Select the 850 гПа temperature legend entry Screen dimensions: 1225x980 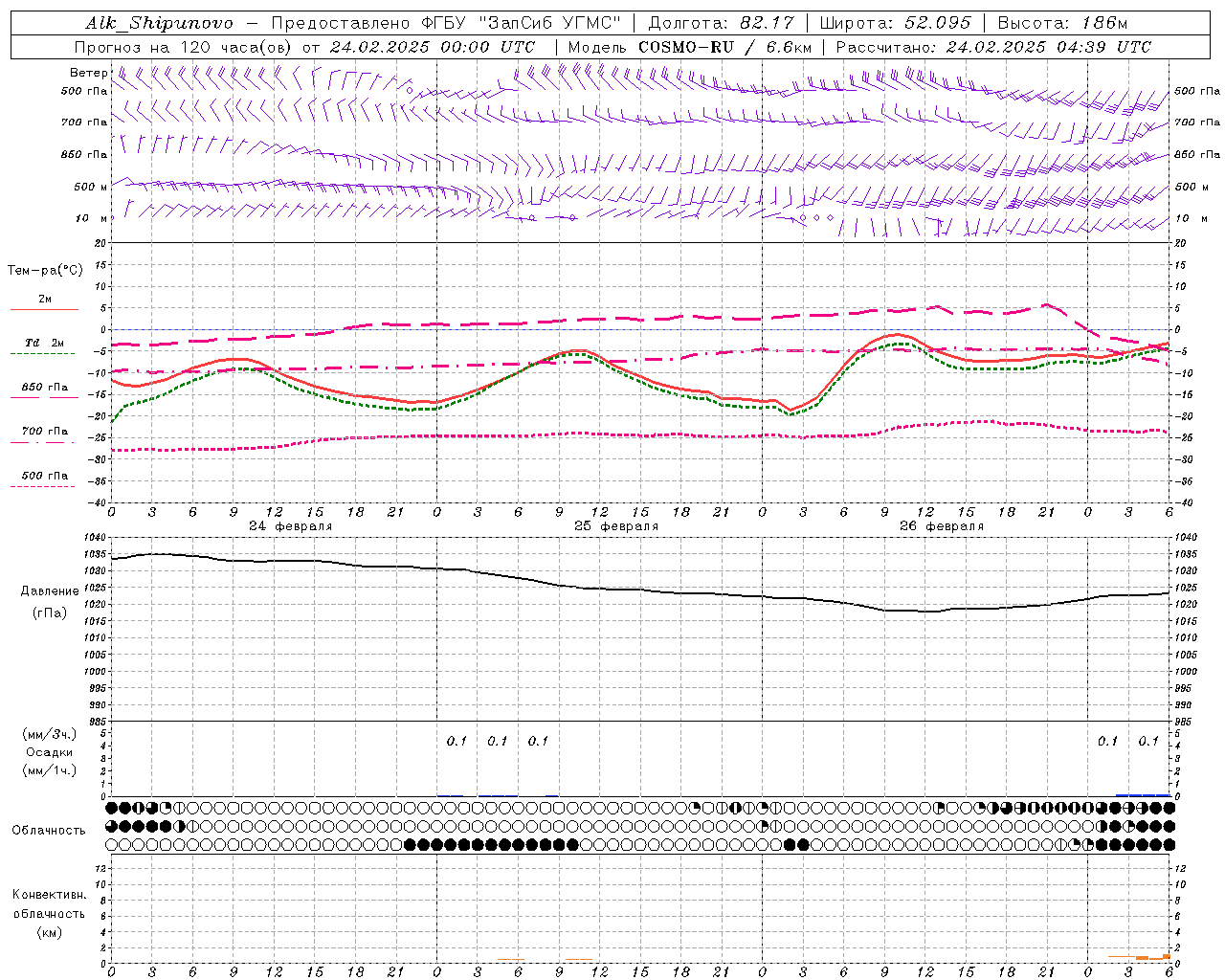point(44,388)
